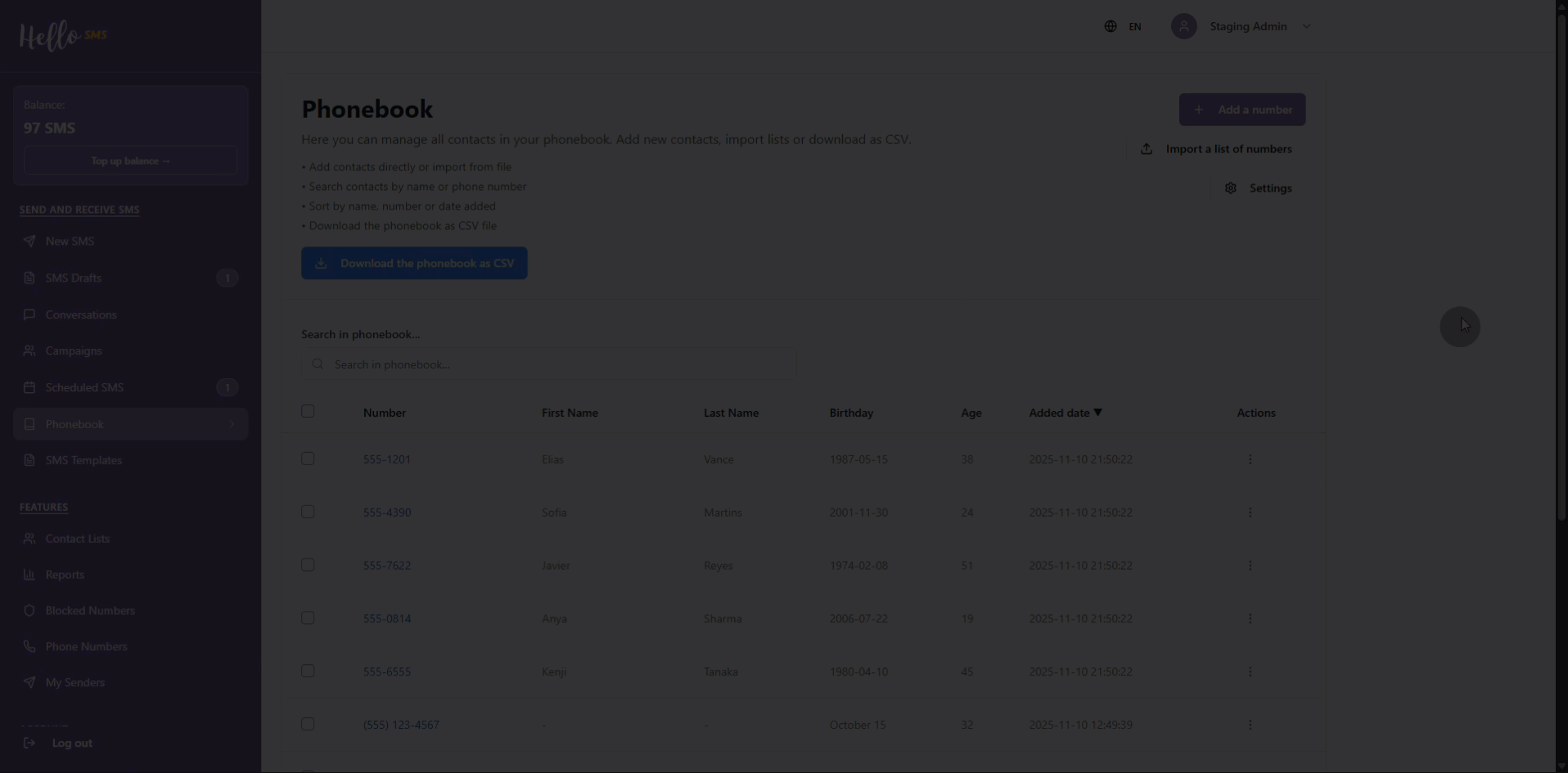Sort by Added date descending arrow
Viewport: 1568px width, 773px height.
click(x=1098, y=413)
